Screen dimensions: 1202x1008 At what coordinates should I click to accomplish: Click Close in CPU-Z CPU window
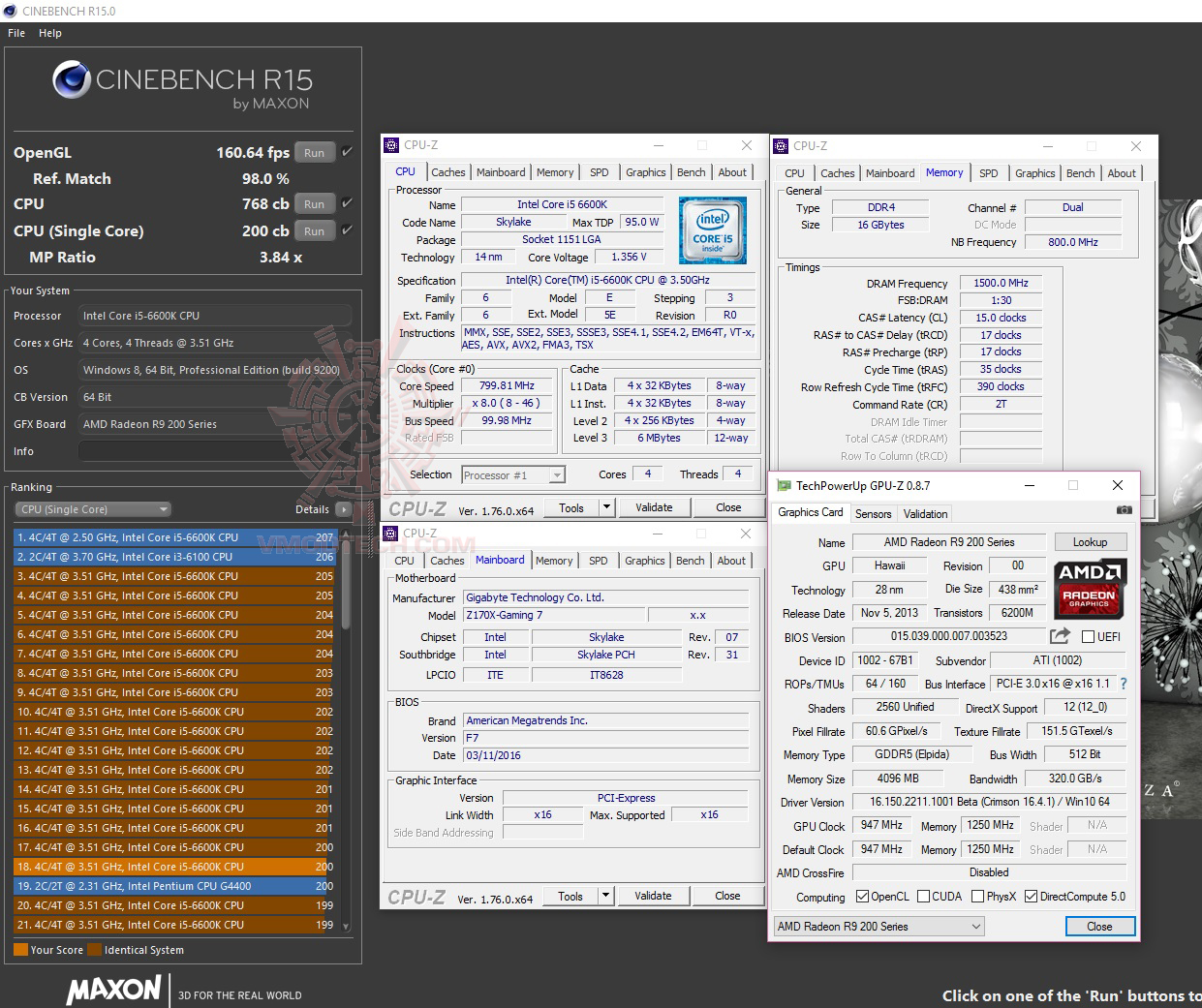(728, 507)
